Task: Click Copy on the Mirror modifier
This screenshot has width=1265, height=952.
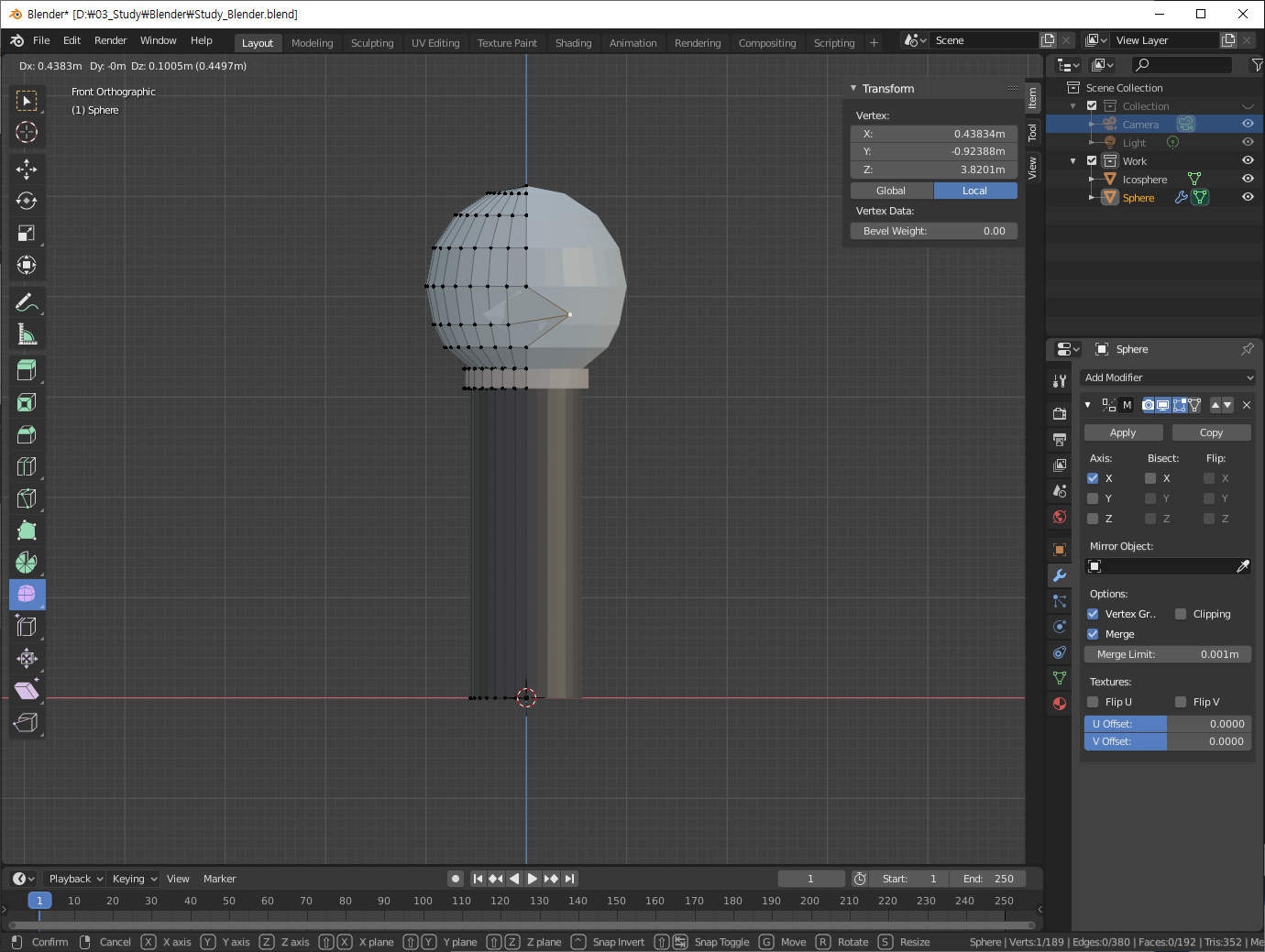Action: point(1211,432)
